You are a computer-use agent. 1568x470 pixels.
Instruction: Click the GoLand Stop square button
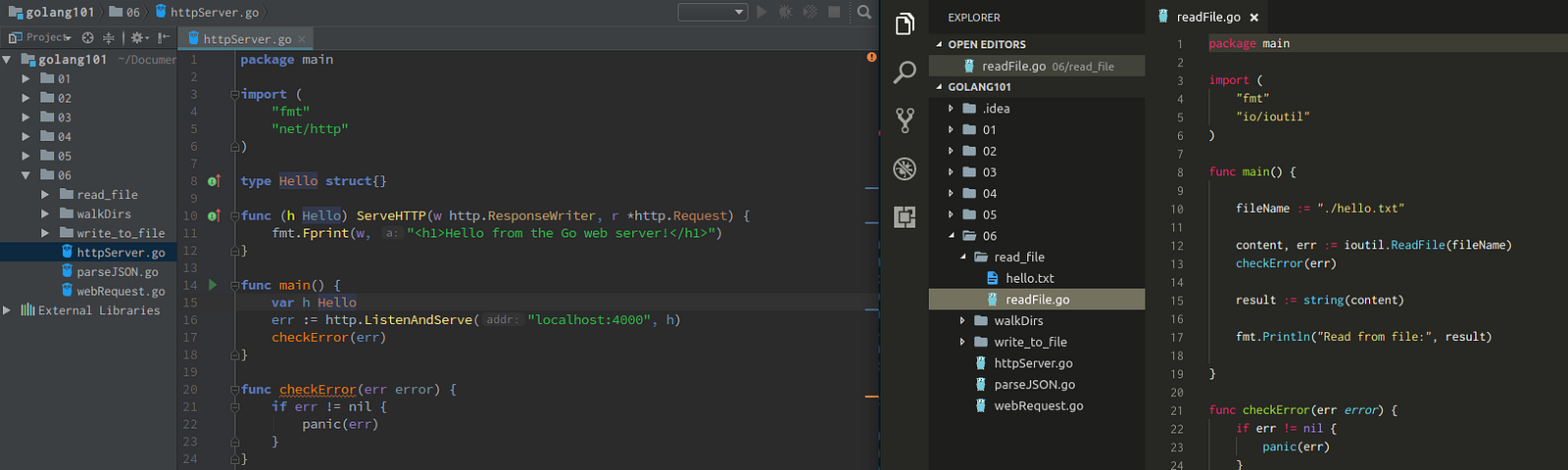coord(834,12)
